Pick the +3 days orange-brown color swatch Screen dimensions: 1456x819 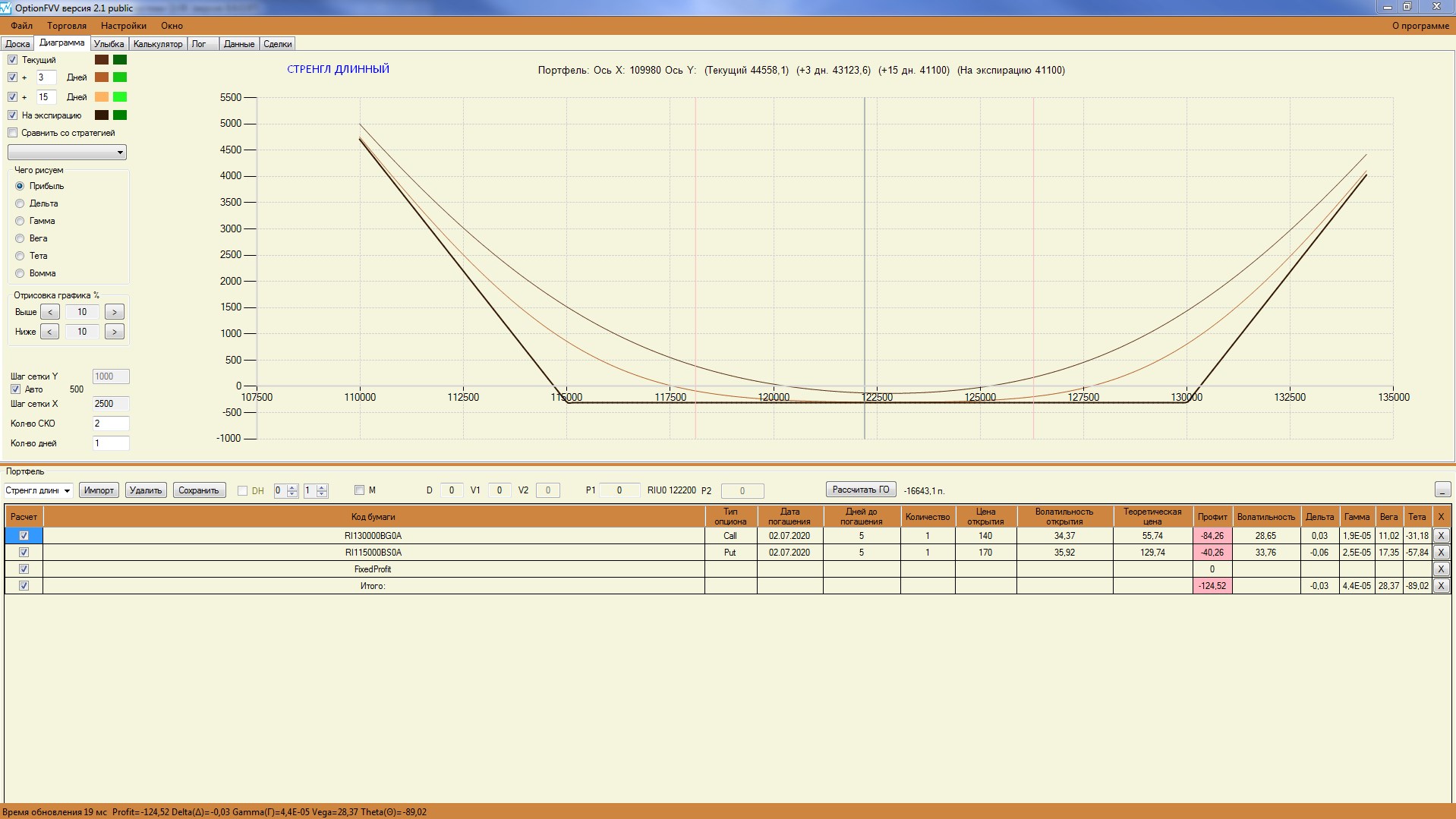coord(102,77)
